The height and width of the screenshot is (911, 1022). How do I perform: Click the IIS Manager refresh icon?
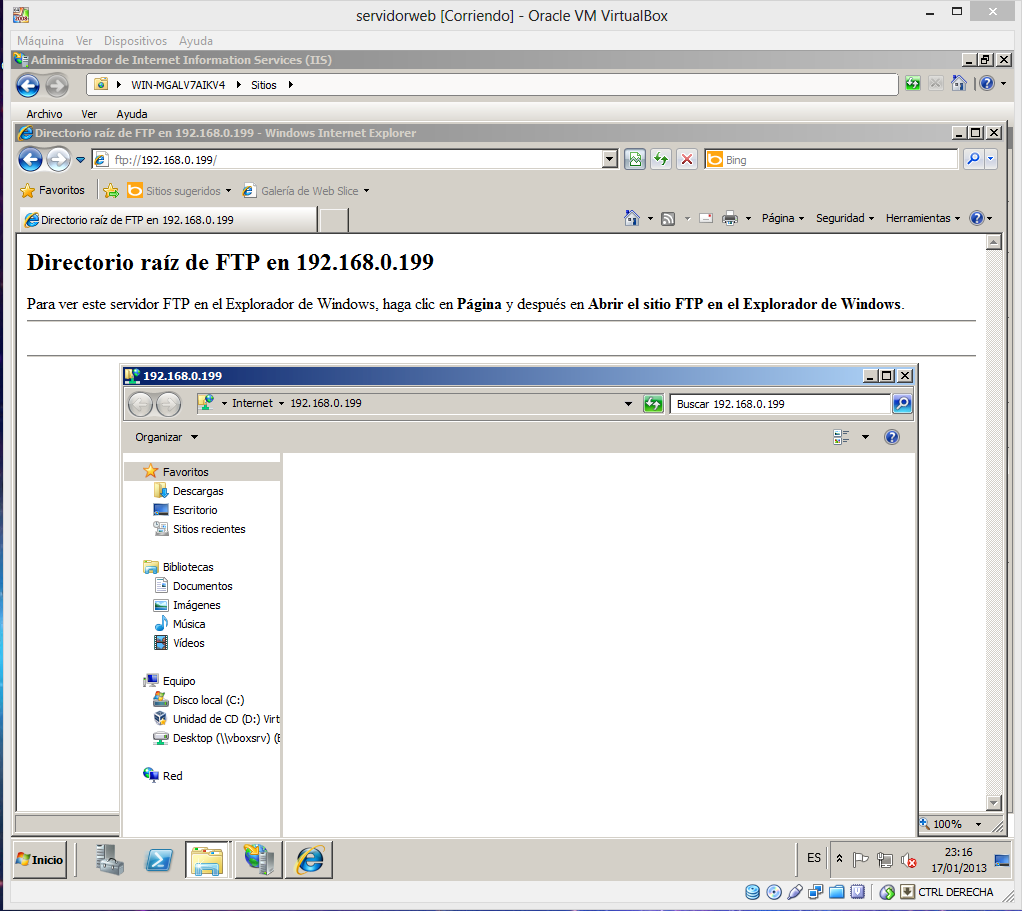tap(912, 83)
